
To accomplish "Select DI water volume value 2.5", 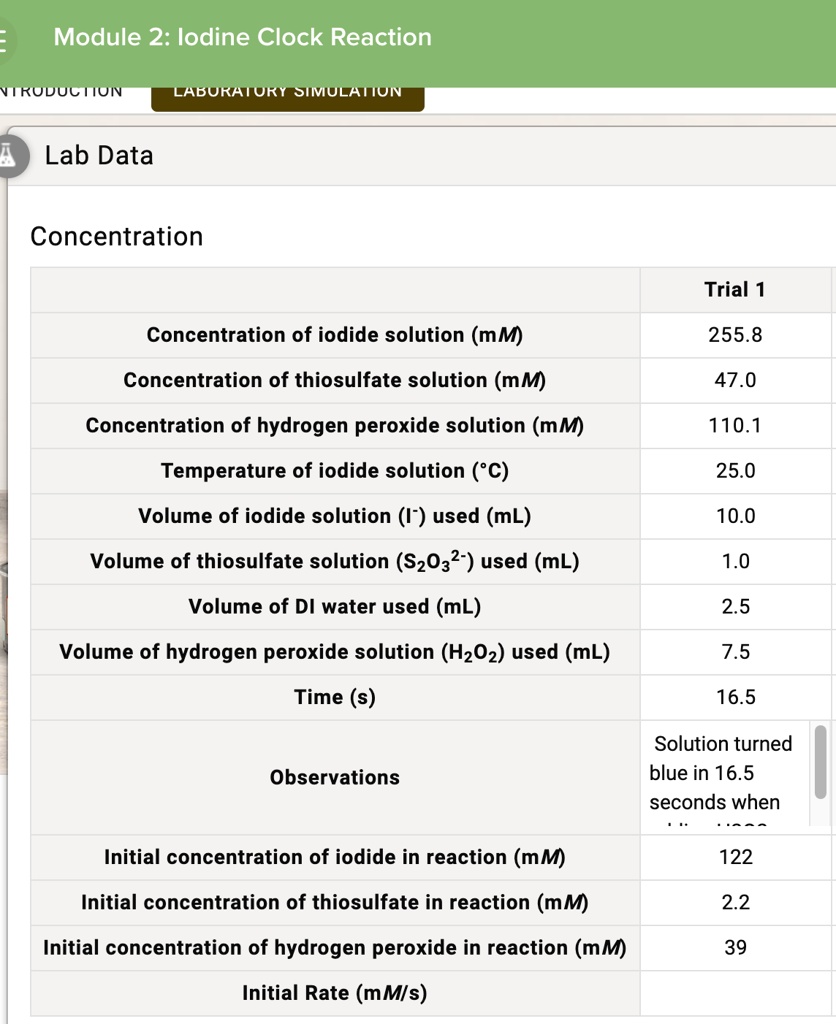I will (x=735, y=607).
